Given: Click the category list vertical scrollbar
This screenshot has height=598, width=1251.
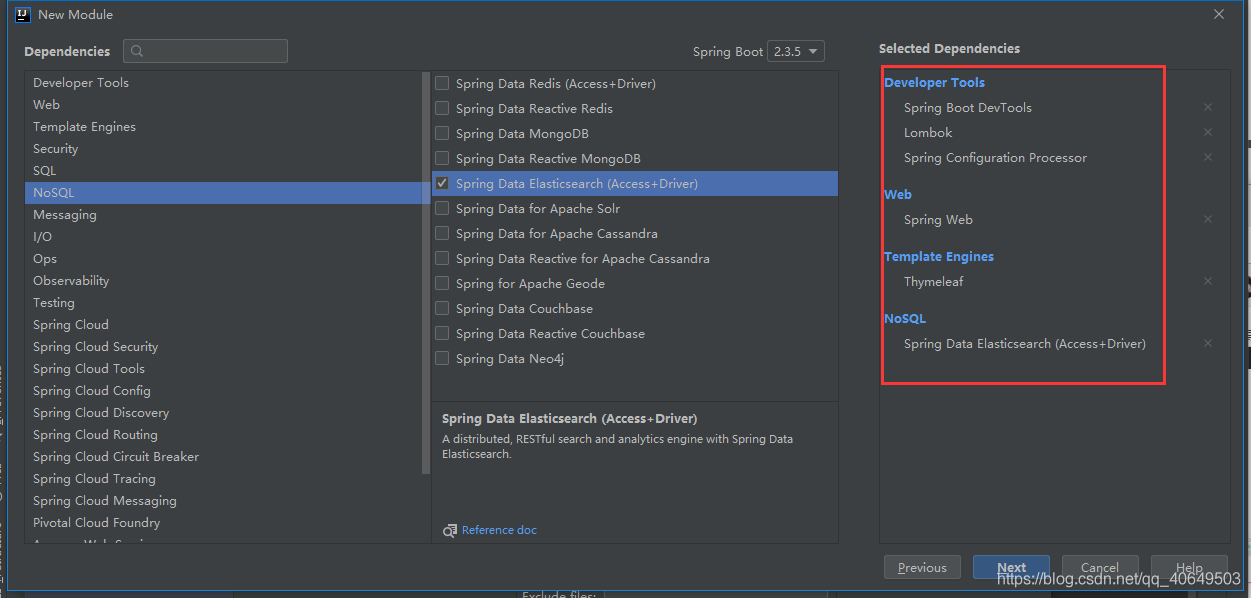Looking at the screenshot, I should [x=427, y=272].
